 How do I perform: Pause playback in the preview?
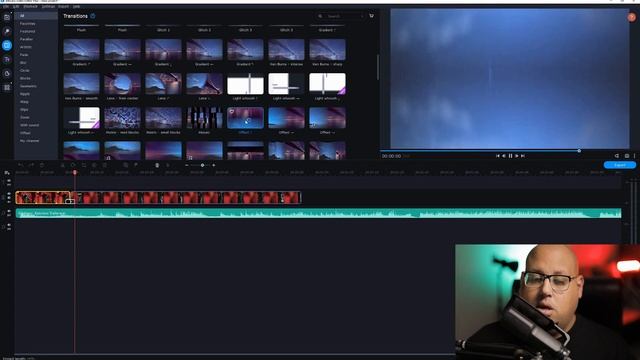coord(510,156)
